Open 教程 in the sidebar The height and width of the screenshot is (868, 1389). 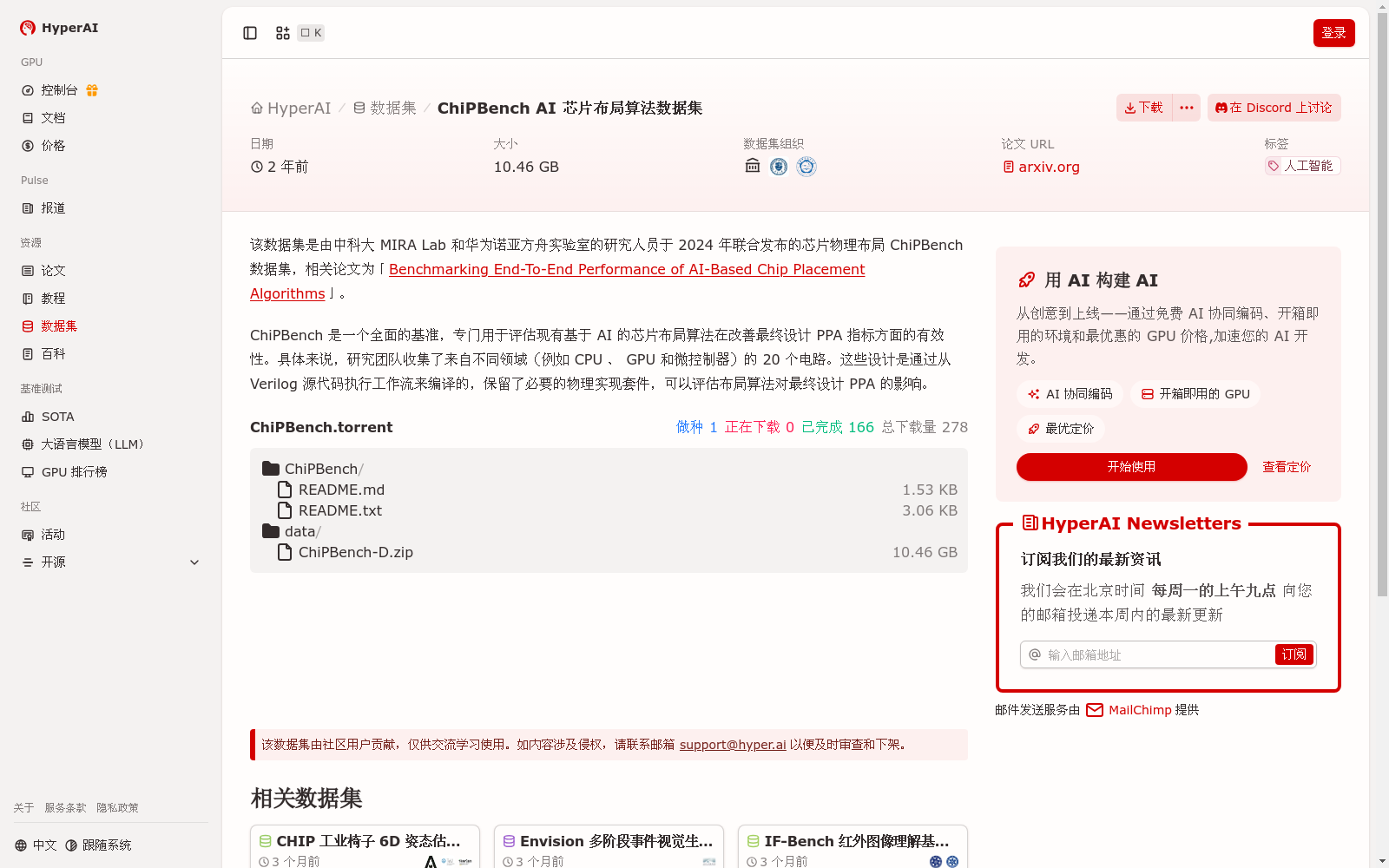point(44,299)
